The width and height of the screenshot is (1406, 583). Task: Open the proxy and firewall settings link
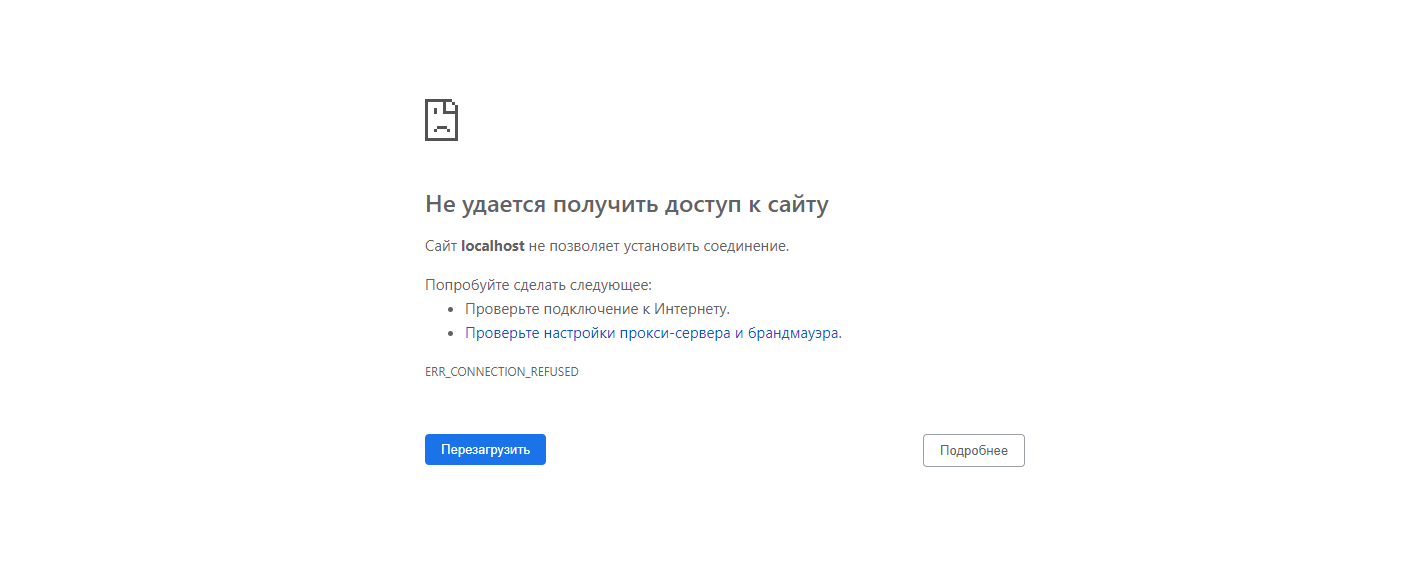[653, 332]
